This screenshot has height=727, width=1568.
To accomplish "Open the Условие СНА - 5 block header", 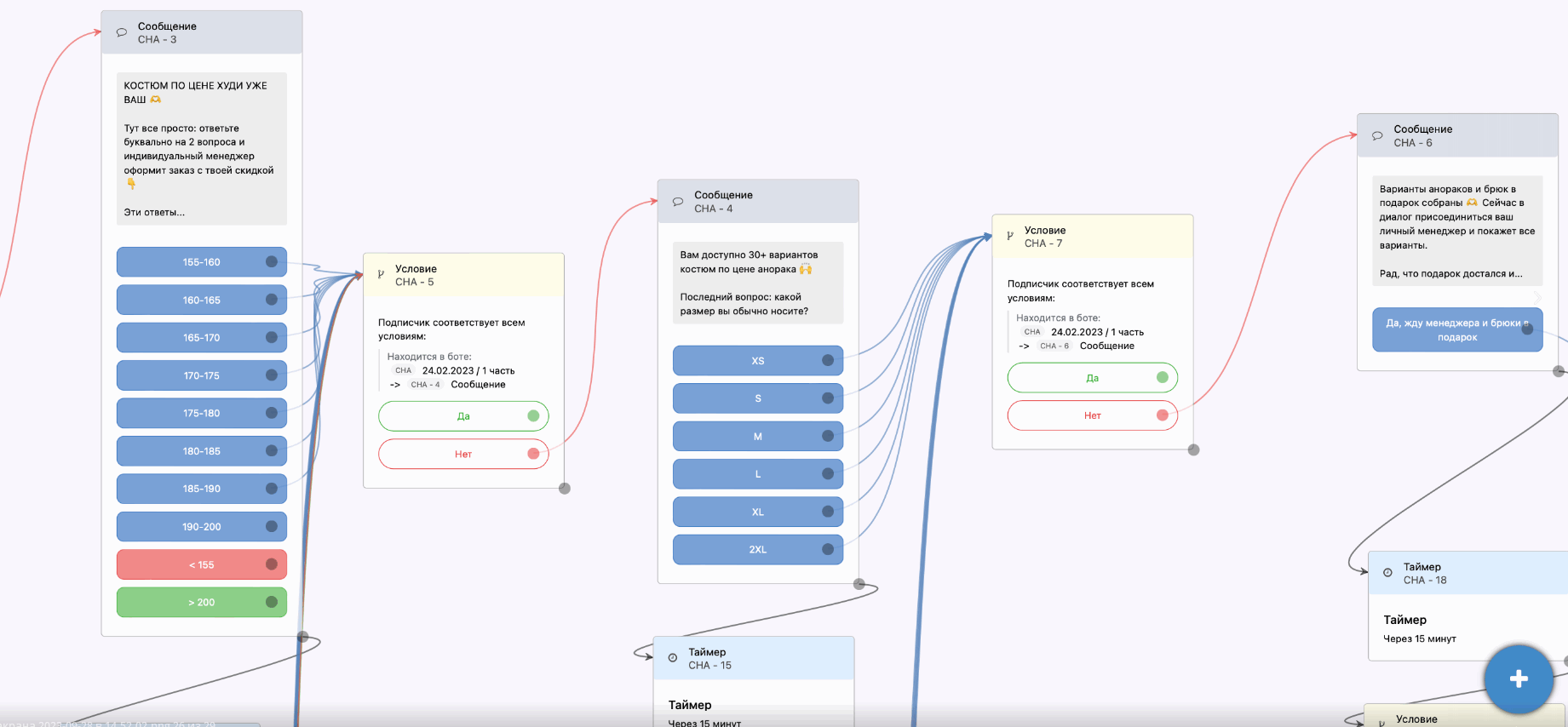I will (463, 275).
